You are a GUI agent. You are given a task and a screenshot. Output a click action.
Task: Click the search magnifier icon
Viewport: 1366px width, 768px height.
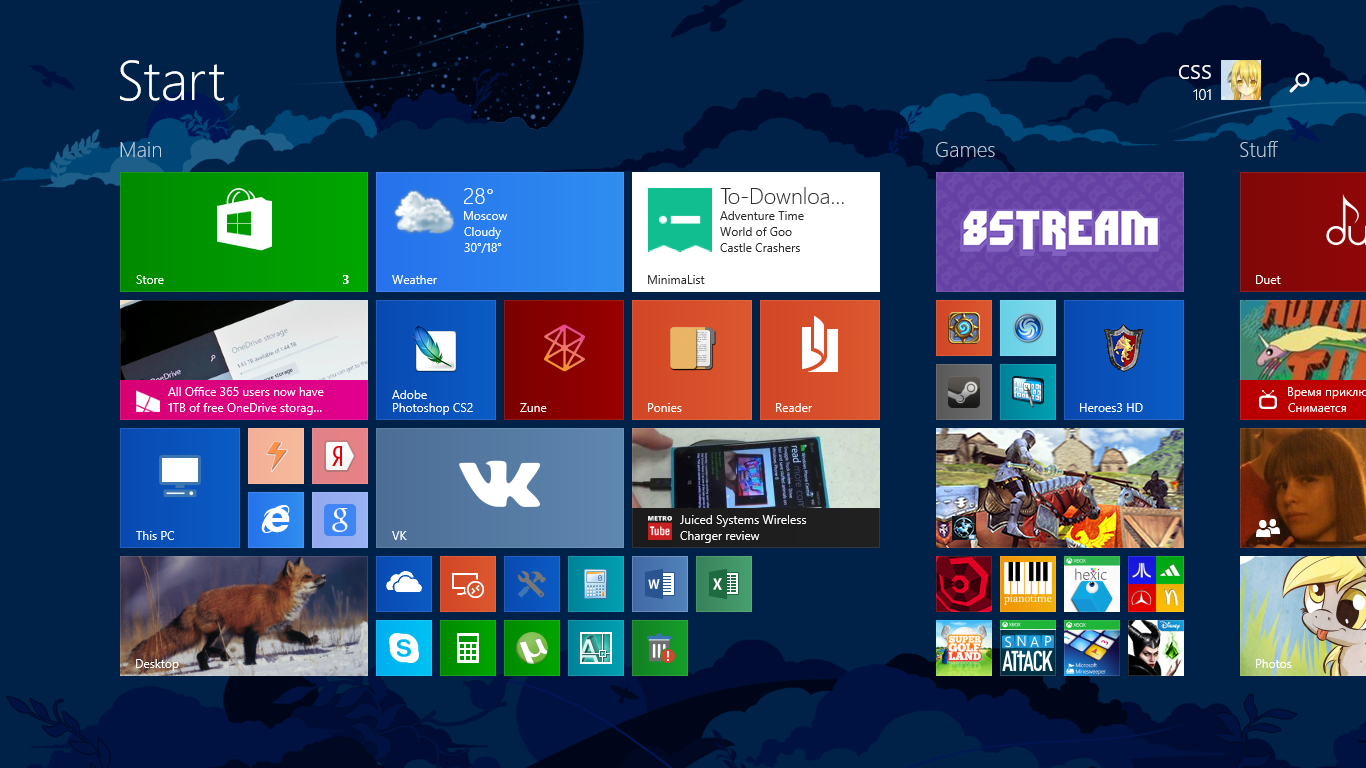tap(1300, 82)
